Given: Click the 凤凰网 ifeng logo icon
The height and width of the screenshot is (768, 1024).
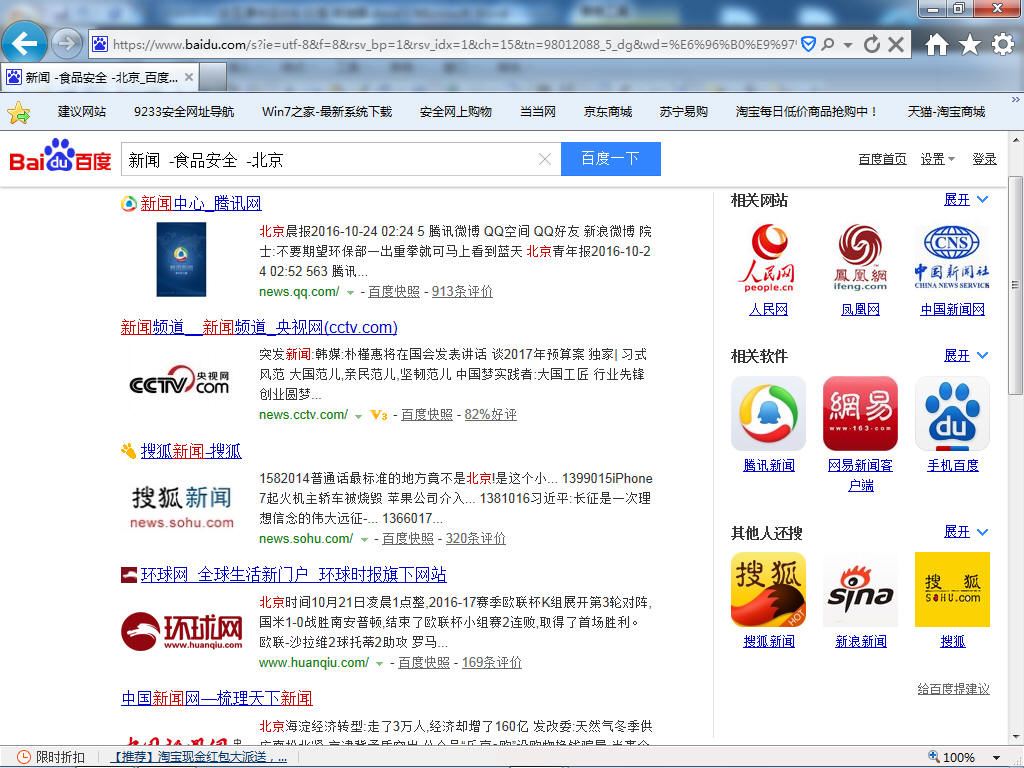Looking at the screenshot, I should click(x=860, y=259).
